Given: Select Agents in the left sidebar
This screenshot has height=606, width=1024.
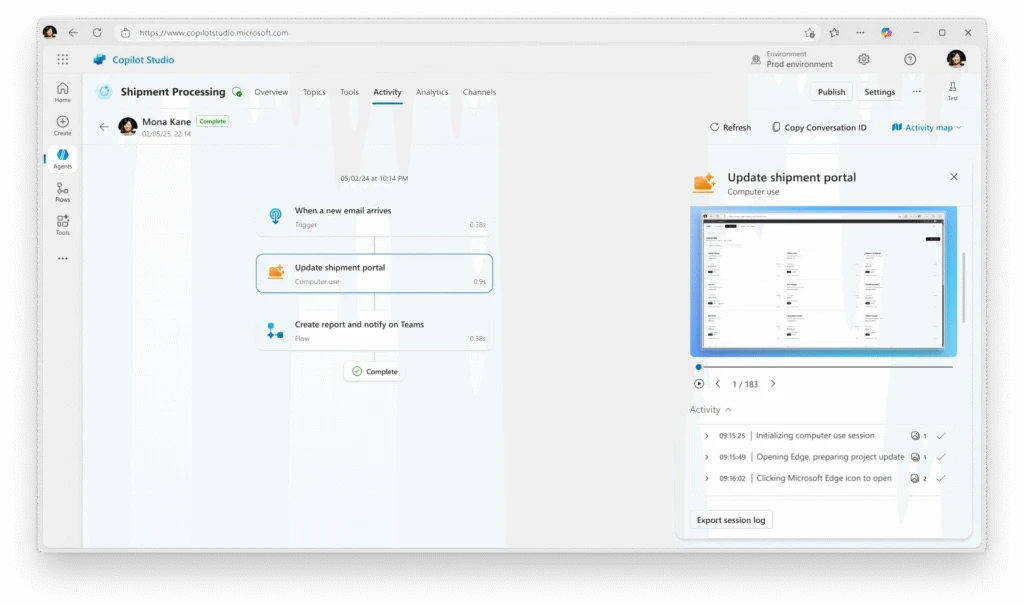Looking at the screenshot, I should [x=61, y=157].
